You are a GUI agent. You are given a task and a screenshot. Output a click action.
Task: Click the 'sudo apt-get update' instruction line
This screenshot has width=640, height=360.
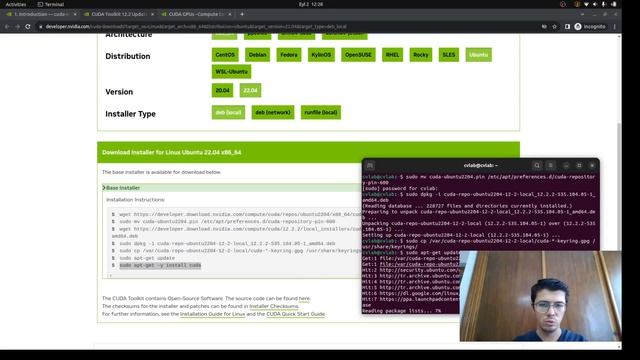click(147, 258)
